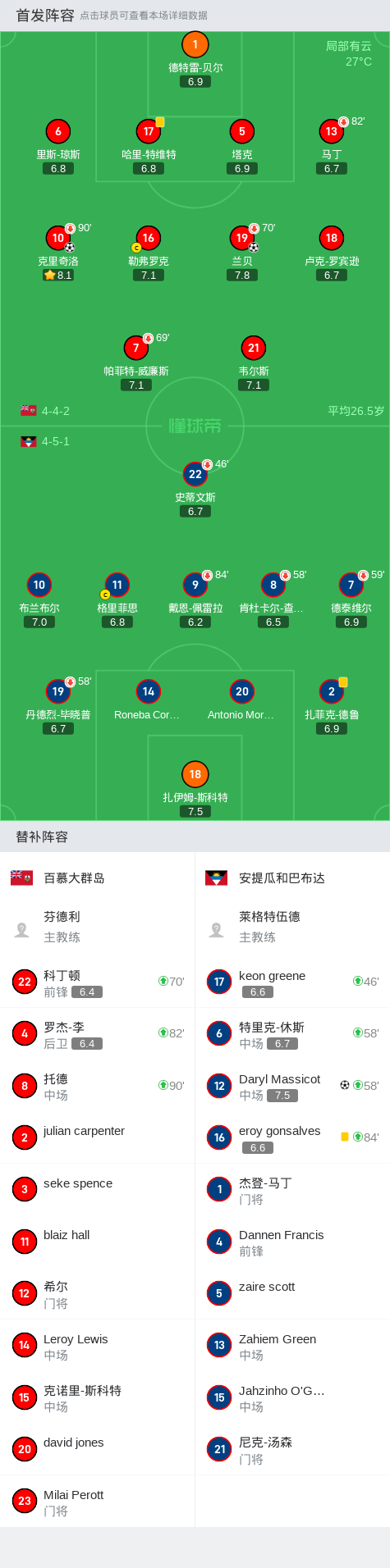Tap the Antigua flag beside 安提瓜和巴布达
The width and height of the screenshot is (390, 1568).
coord(216,877)
